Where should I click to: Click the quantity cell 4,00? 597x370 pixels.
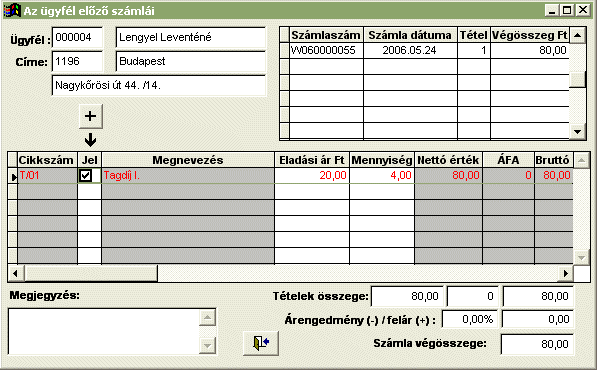coord(382,175)
